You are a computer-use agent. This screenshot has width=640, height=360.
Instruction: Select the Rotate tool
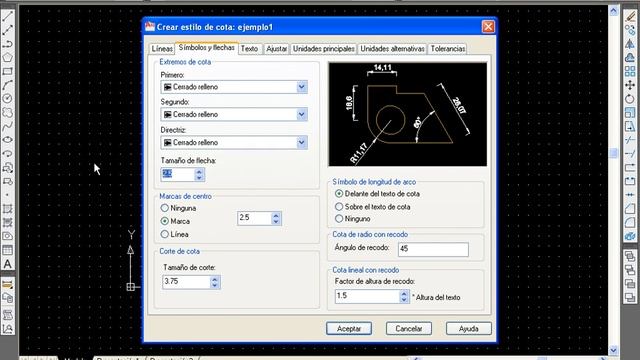pos(630,99)
